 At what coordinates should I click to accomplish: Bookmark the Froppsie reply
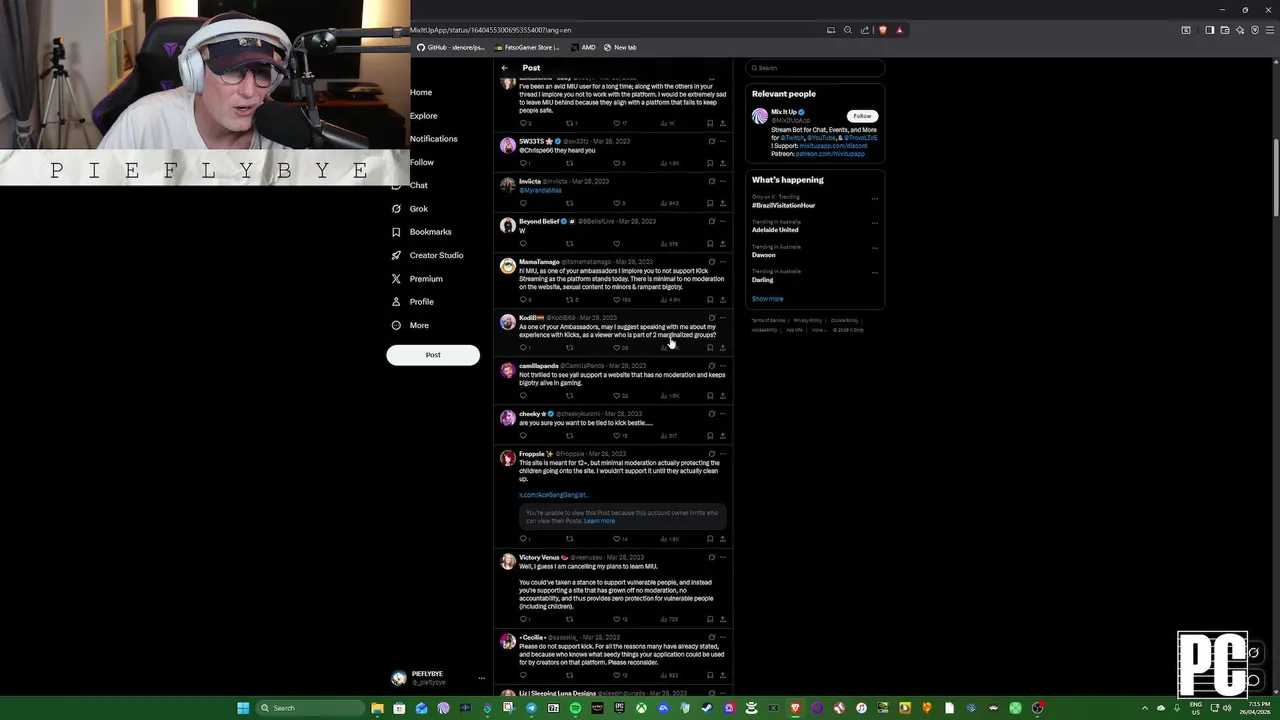710,539
